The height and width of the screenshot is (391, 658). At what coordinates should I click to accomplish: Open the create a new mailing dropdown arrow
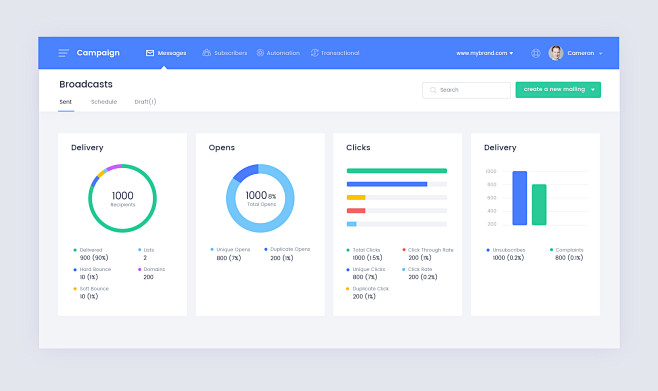593,90
